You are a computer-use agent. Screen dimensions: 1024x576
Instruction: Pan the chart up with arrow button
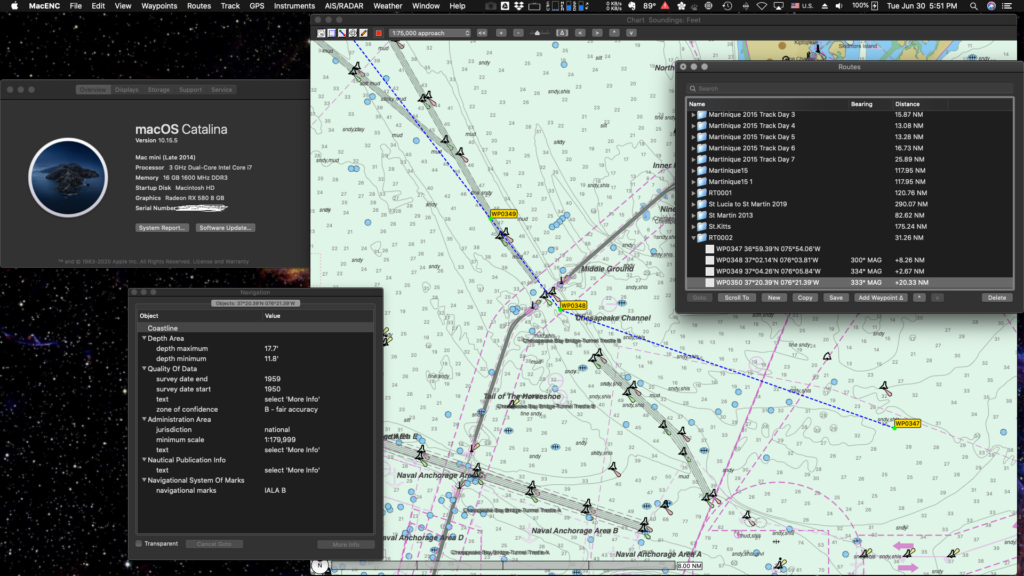point(614,33)
